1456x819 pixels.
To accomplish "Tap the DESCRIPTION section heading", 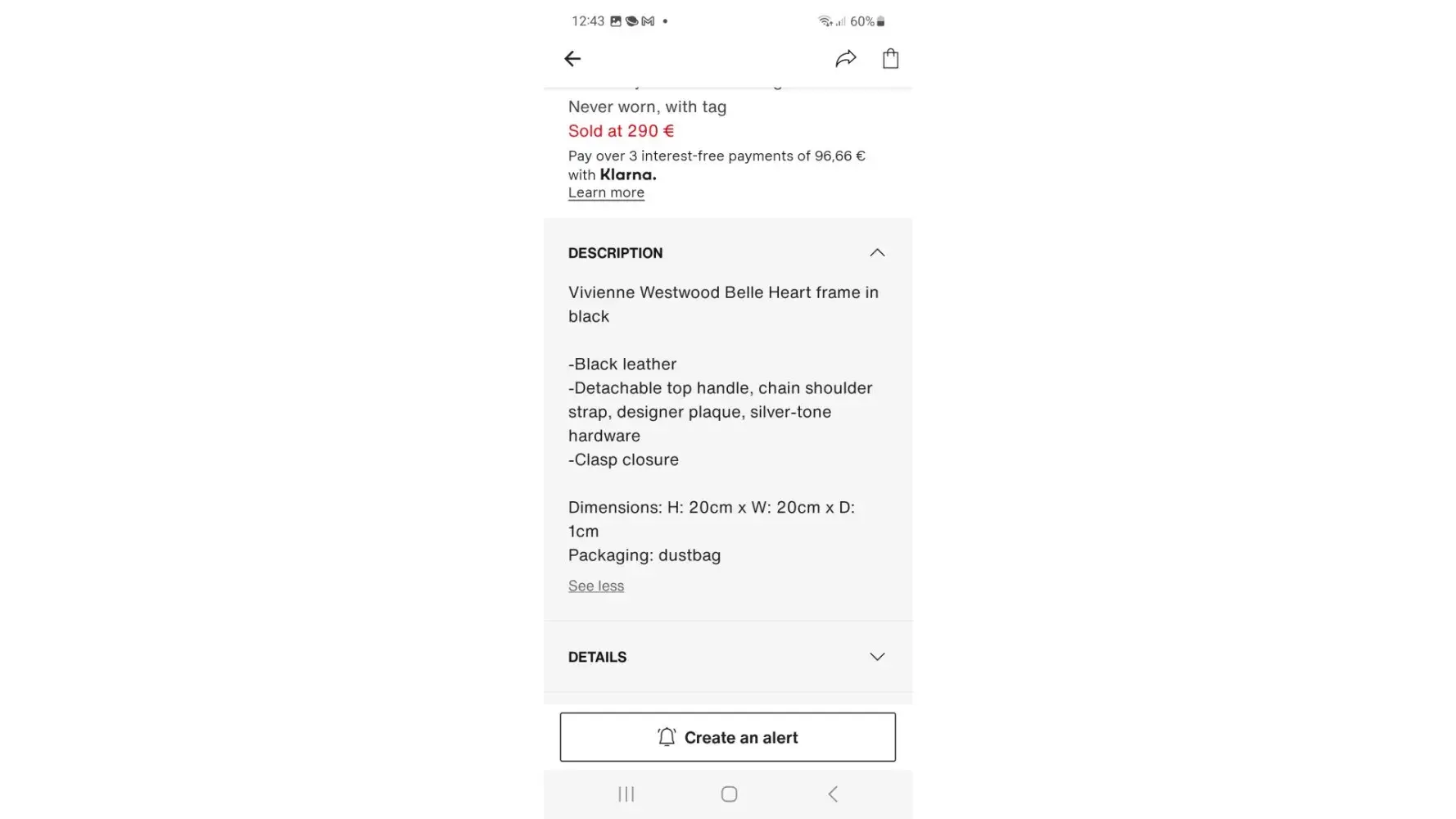I will [x=616, y=253].
